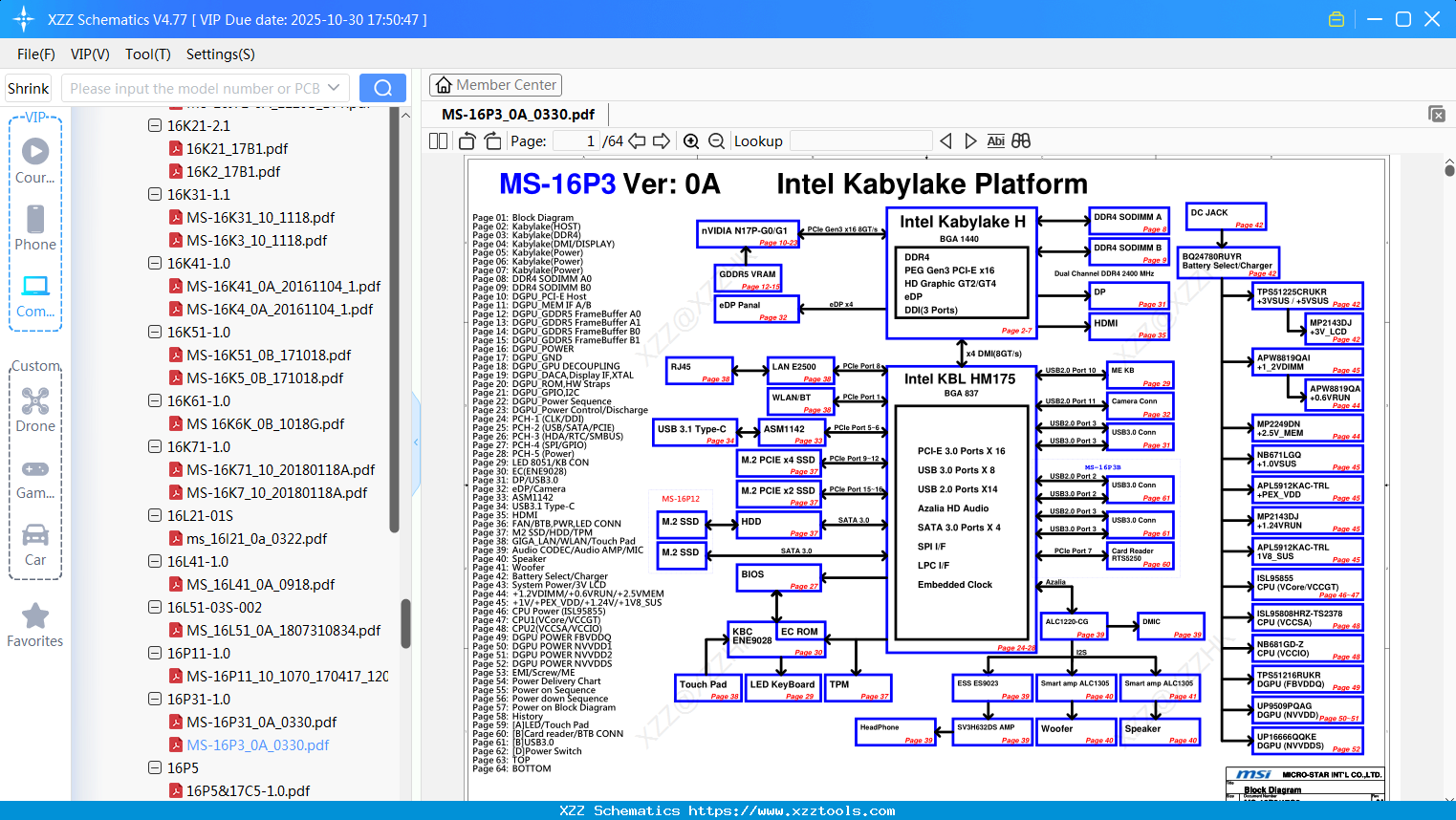Open the File(F) menu

(36, 54)
